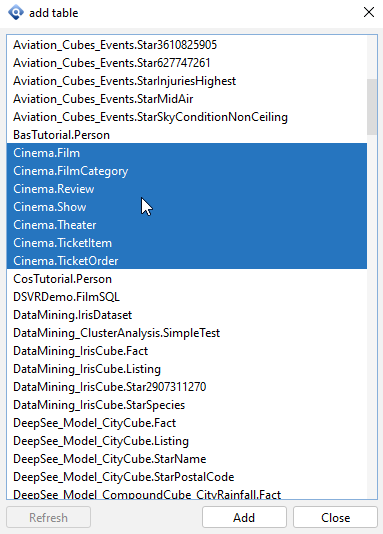Click the Add button
The width and height of the screenshot is (383, 534).
(x=244, y=517)
